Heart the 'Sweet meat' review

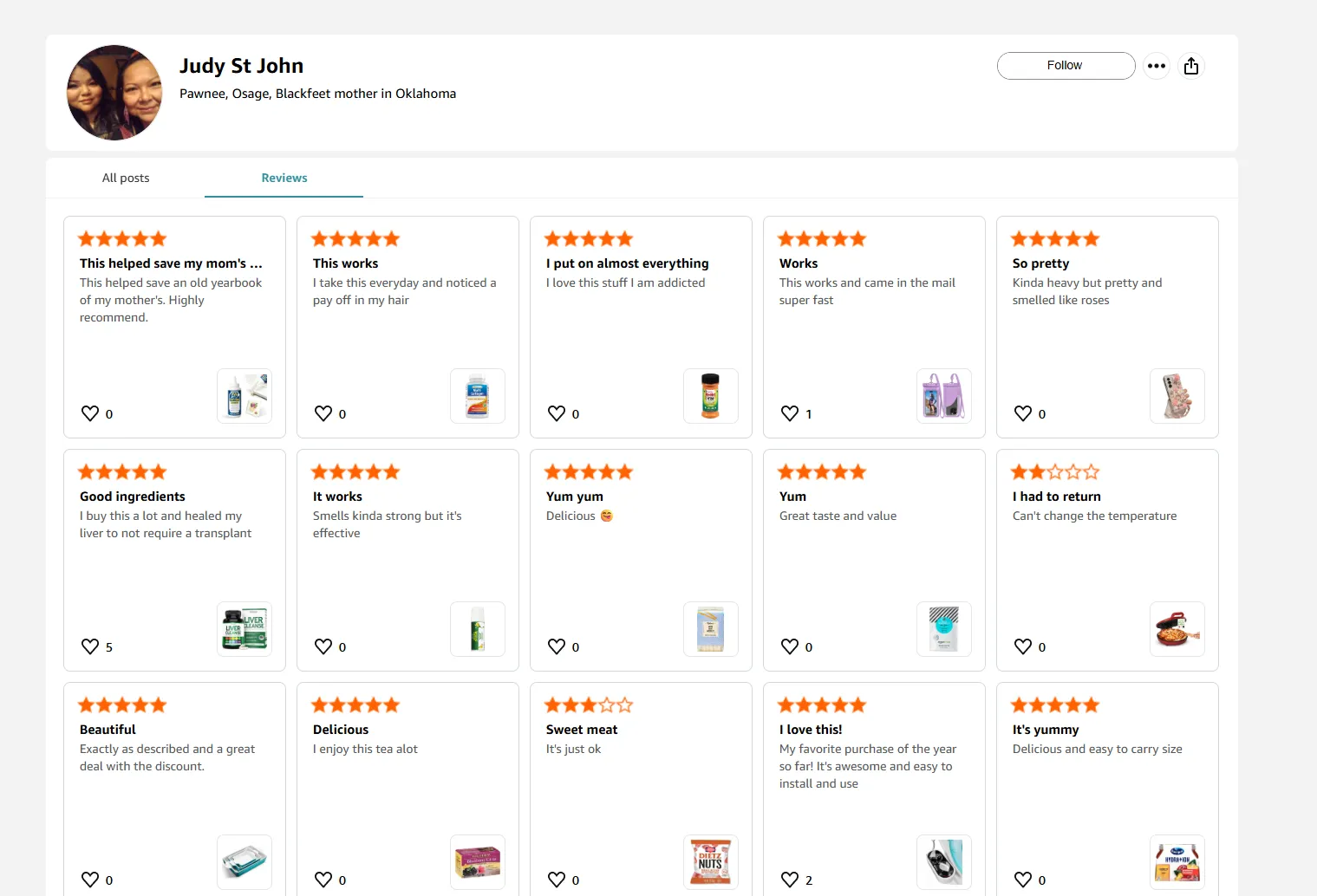(x=557, y=880)
